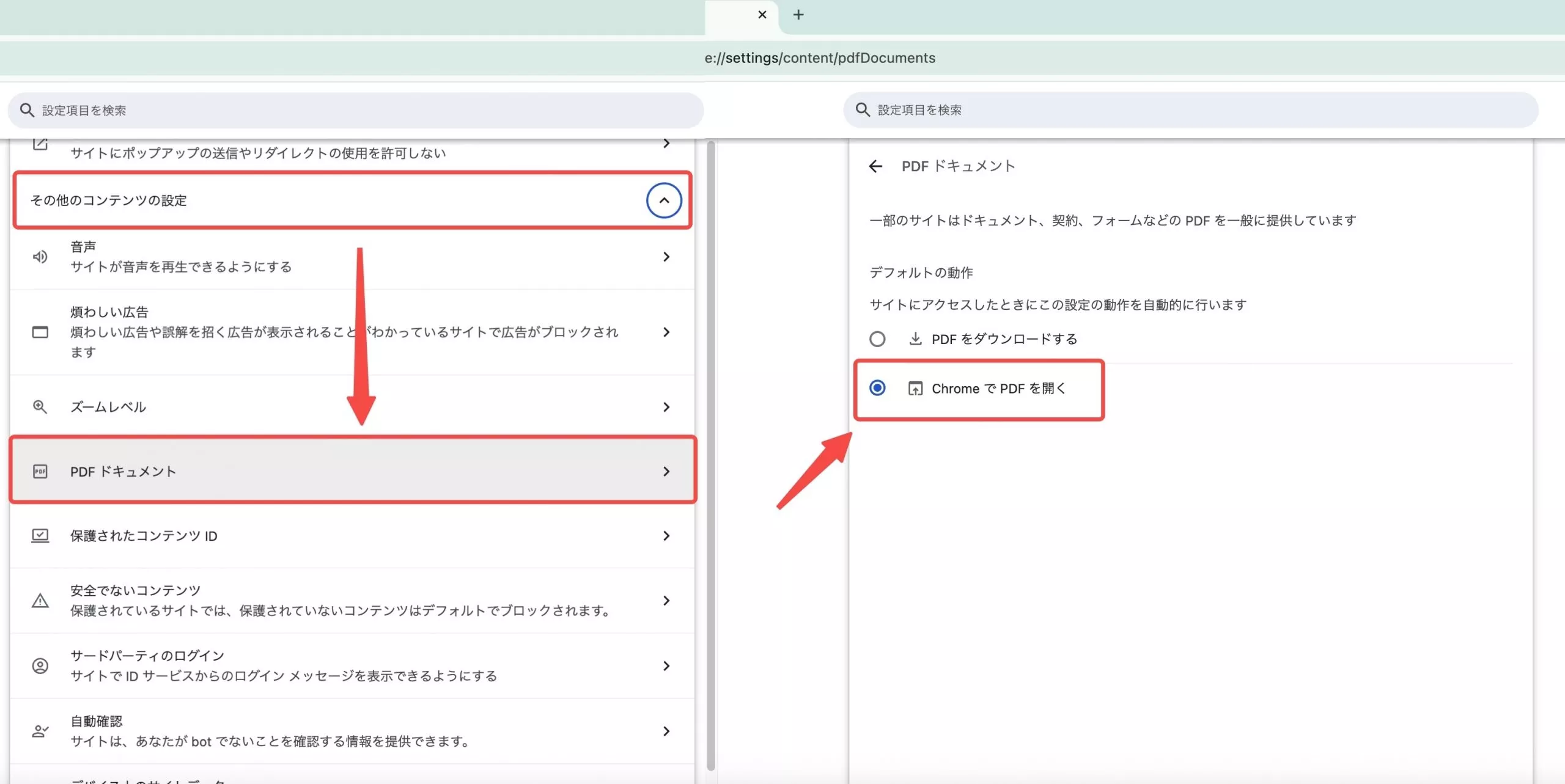Collapse その他のコンテンツの設定 section
The height and width of the screenshot is (784, 1565).
(x=664, y=200)
